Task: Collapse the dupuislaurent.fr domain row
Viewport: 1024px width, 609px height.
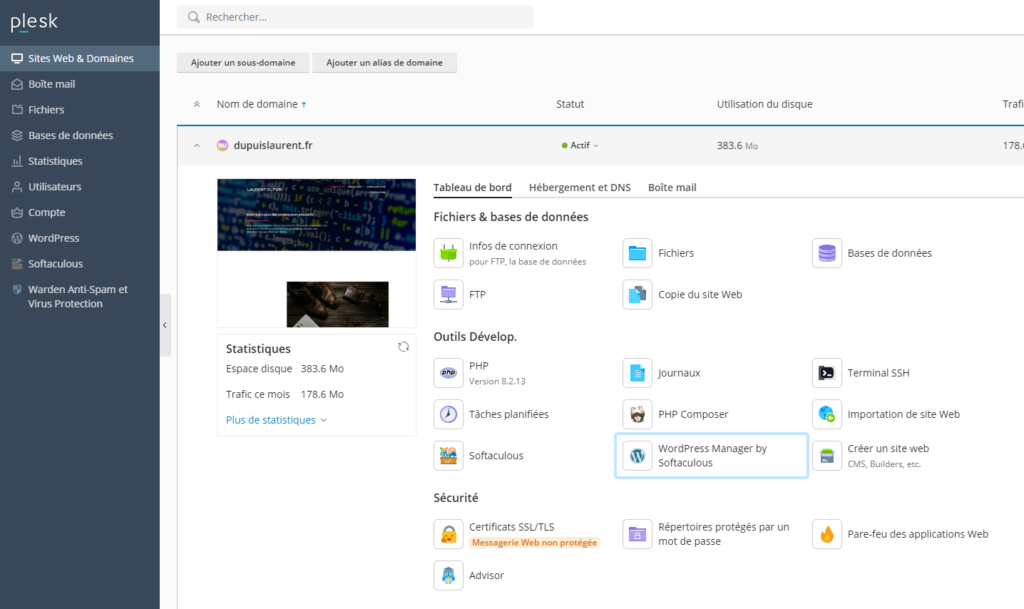Action: click(196, 146)
